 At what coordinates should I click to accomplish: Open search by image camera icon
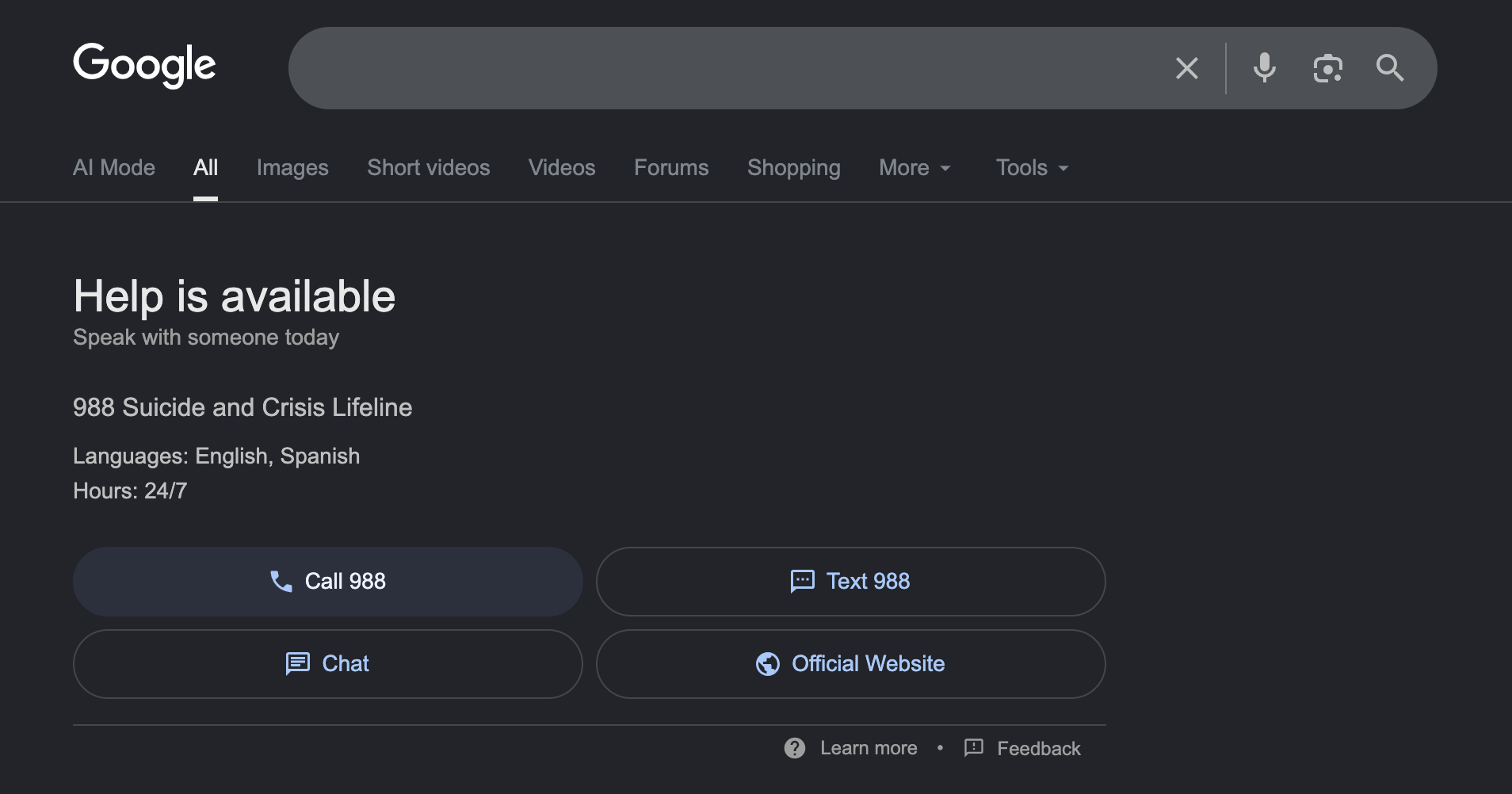(1327, 68)
